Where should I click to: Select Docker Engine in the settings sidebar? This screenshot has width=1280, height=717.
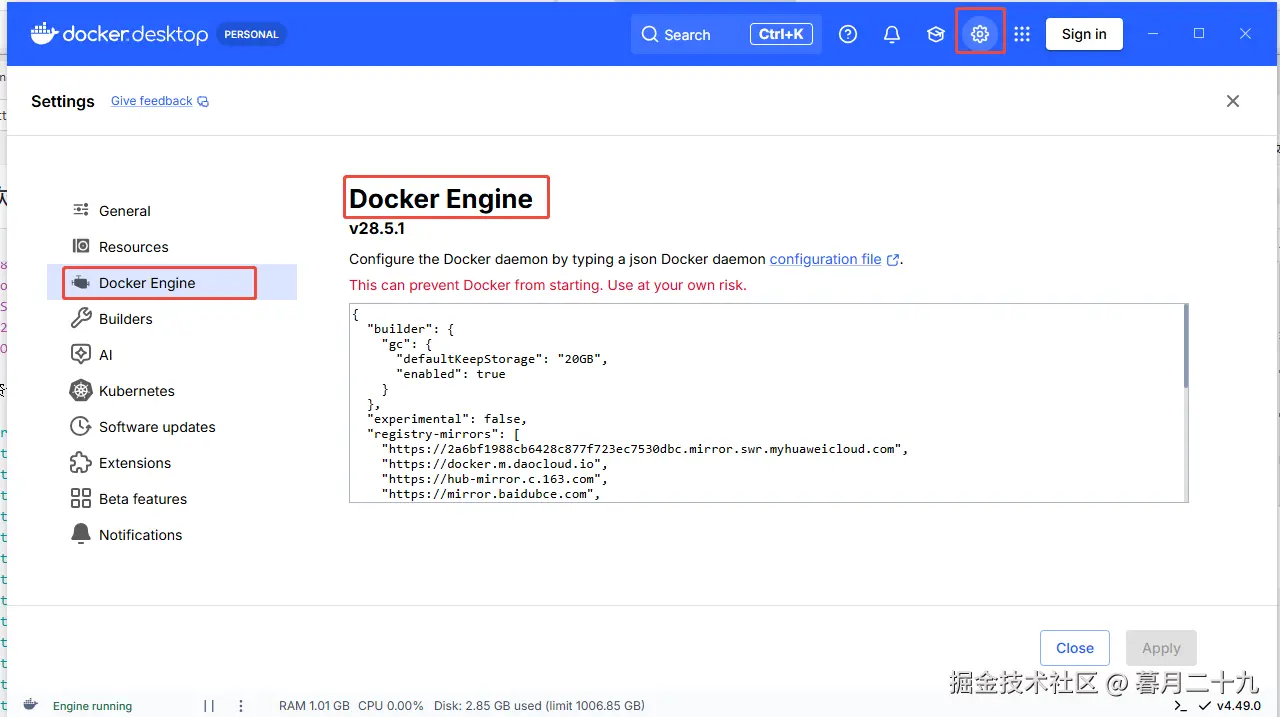pyautogui.click(x=172, y=283)
